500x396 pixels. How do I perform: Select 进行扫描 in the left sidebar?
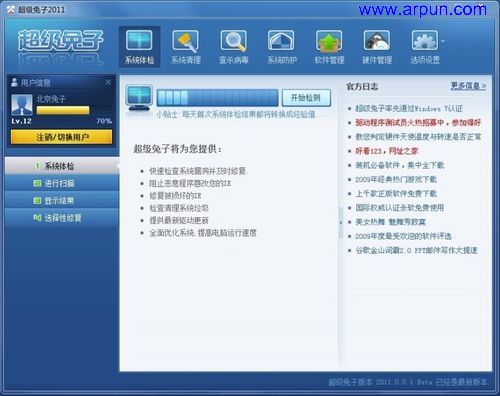click(62, 183)
